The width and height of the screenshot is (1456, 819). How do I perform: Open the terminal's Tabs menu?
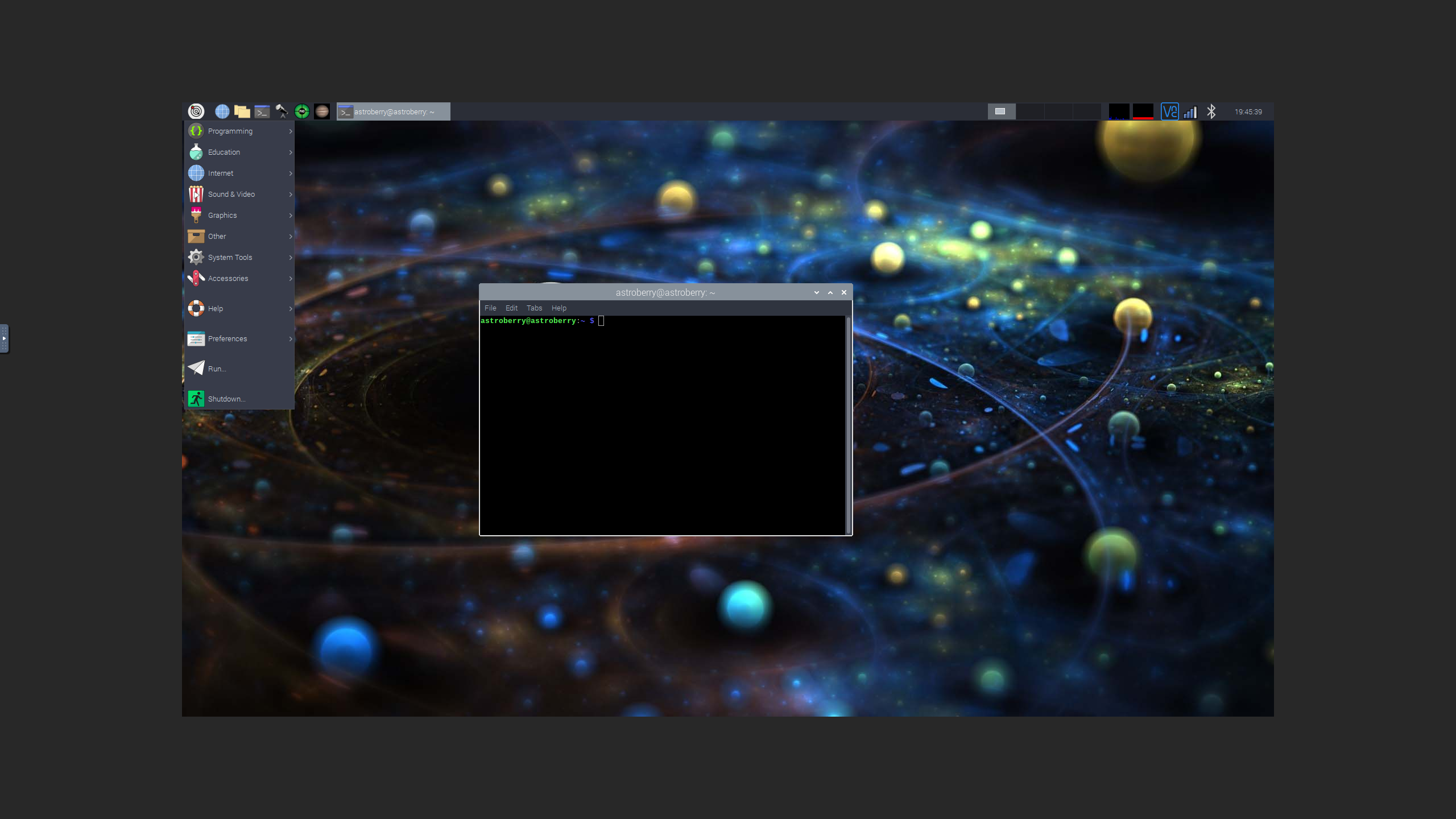pos(534,308)
